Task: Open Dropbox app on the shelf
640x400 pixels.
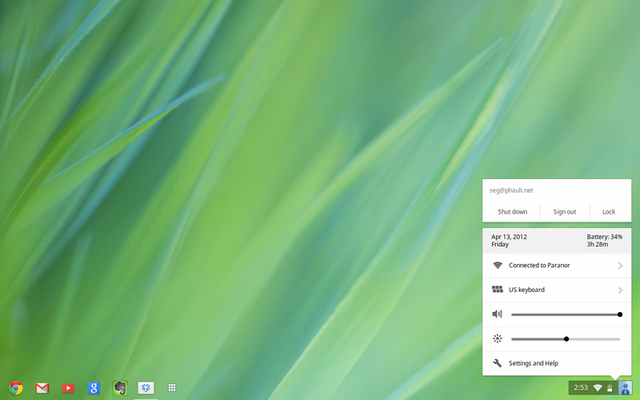Action: point(146,388)
